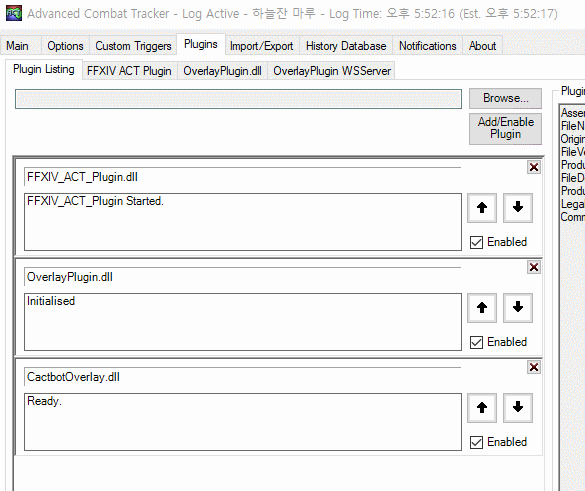Click the 'Ready.' status box
Viewport: 585px width, 491px height.
[x=243, y=422]
